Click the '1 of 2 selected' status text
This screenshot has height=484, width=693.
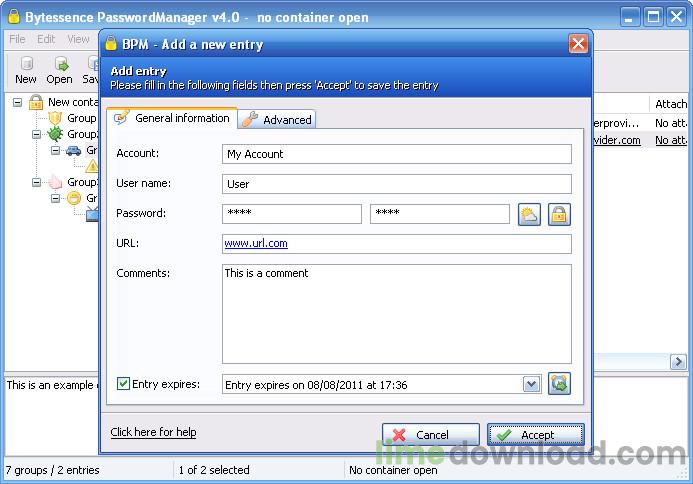pos(214,470)
